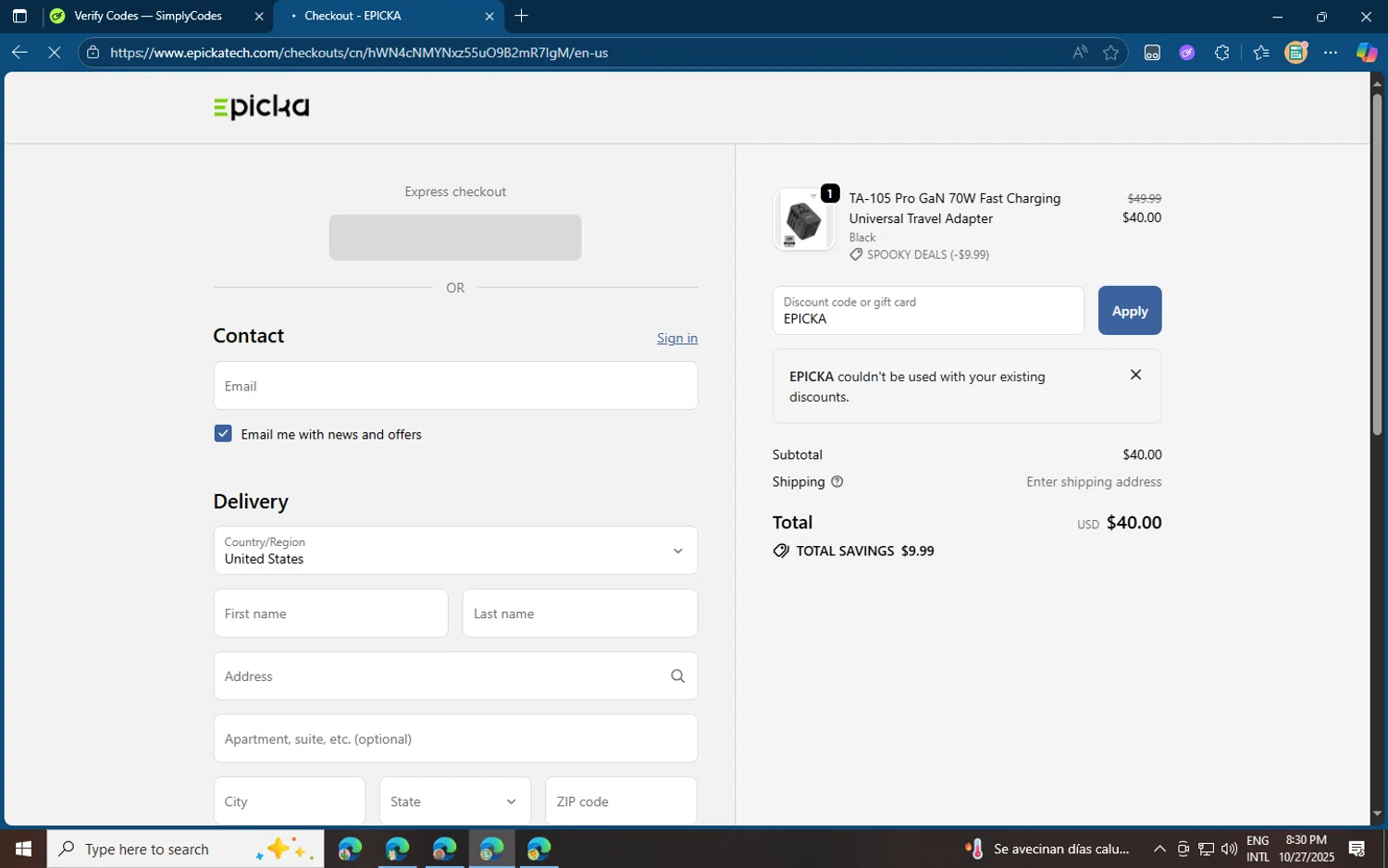Click the Address input field

point(455,676)
